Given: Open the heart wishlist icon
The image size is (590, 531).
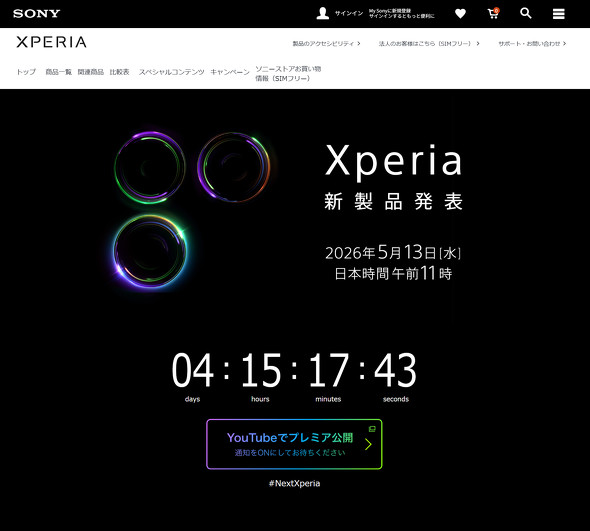Looking at the screenshot, I should (x=460, y=14).
